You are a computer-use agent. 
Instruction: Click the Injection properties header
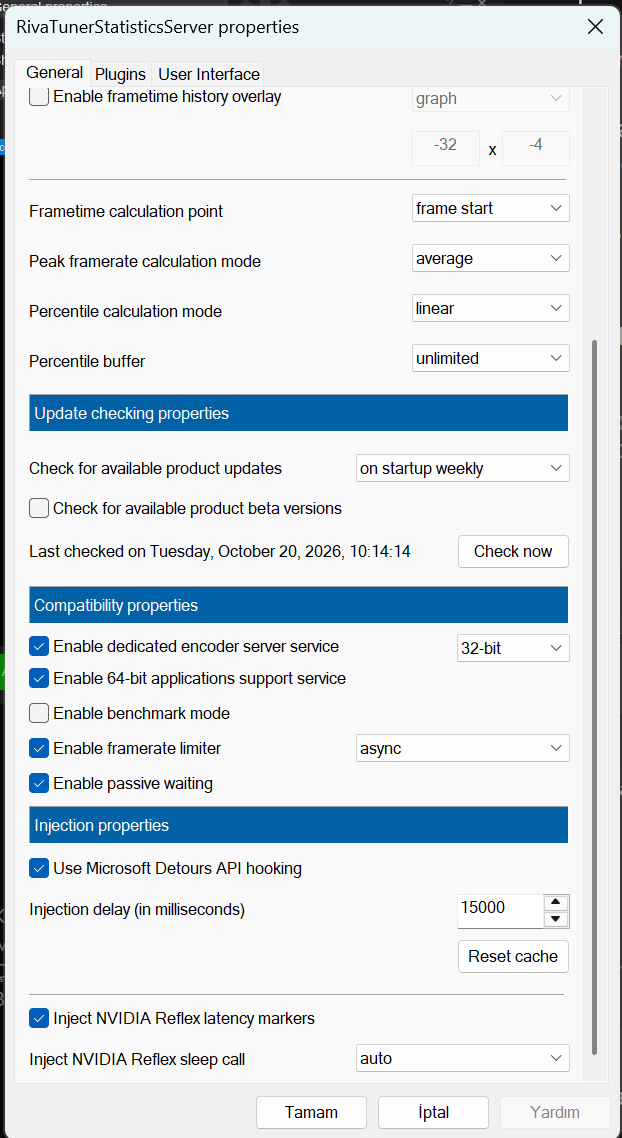coord(298,825)
